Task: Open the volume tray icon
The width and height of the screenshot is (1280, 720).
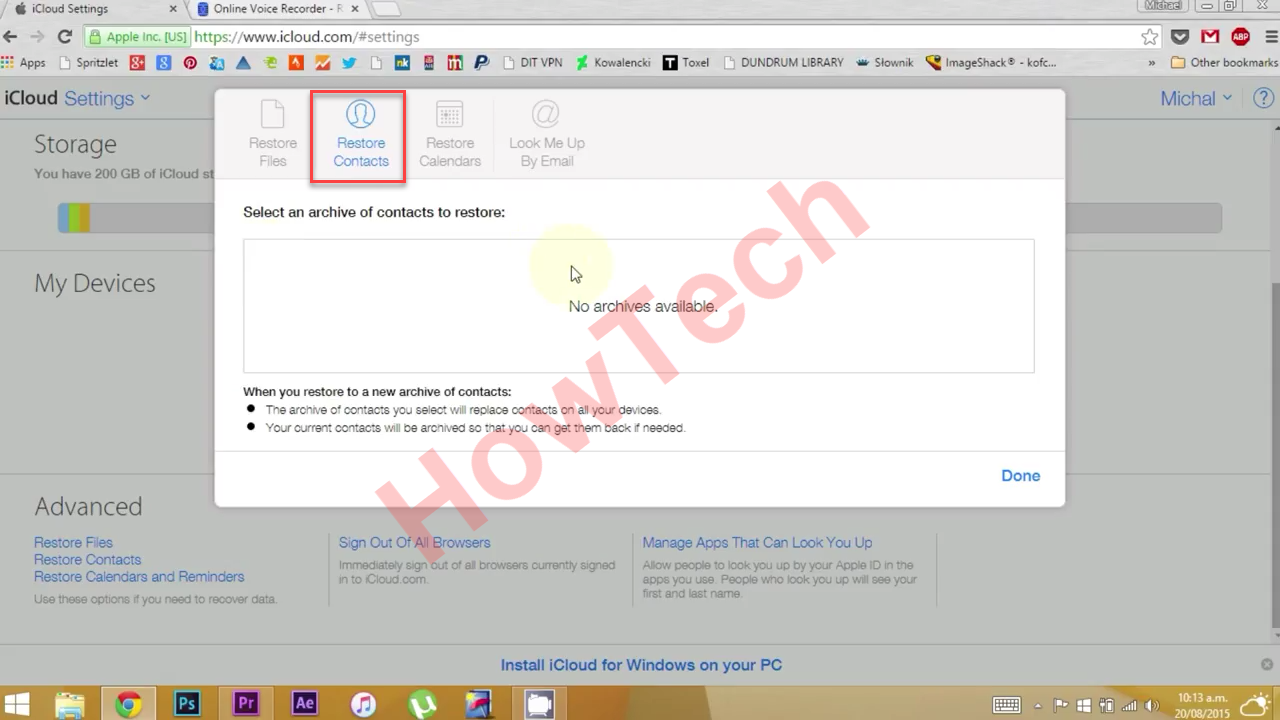Action: [1151, 704]
